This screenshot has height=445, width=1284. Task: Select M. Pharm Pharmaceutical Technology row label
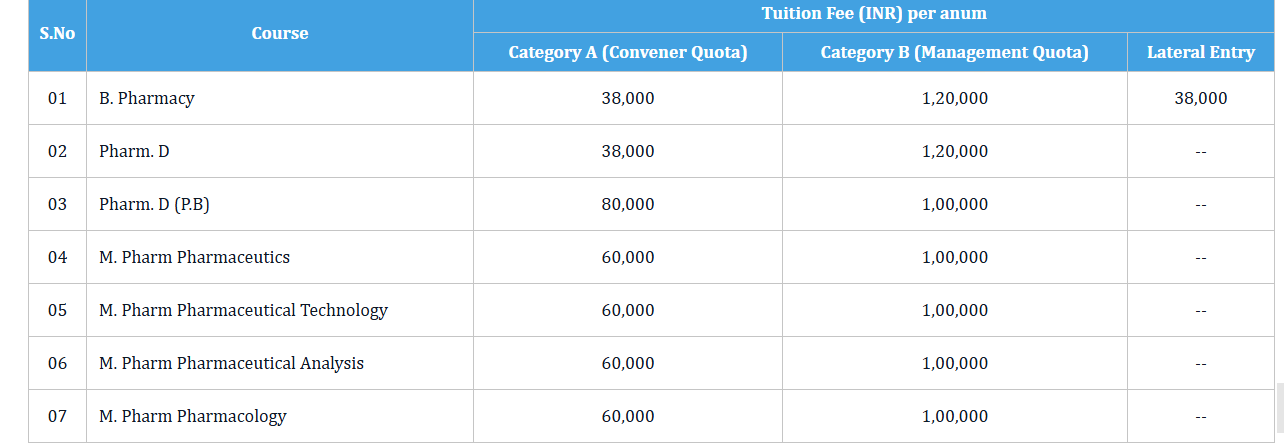click(243, 310)
